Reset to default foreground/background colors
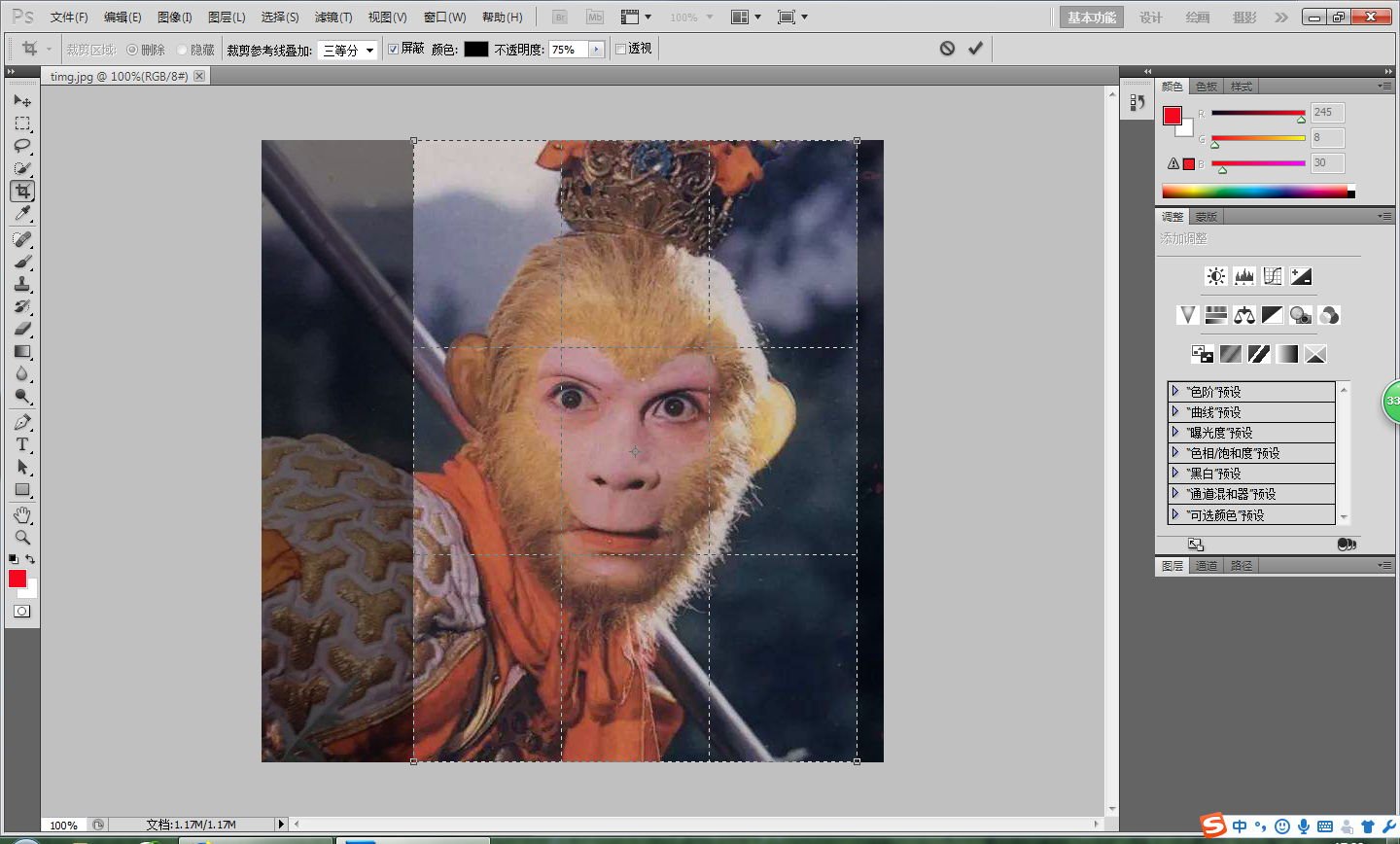The width and height of the screenshot is (1400, 844). [x=13, y=559]
